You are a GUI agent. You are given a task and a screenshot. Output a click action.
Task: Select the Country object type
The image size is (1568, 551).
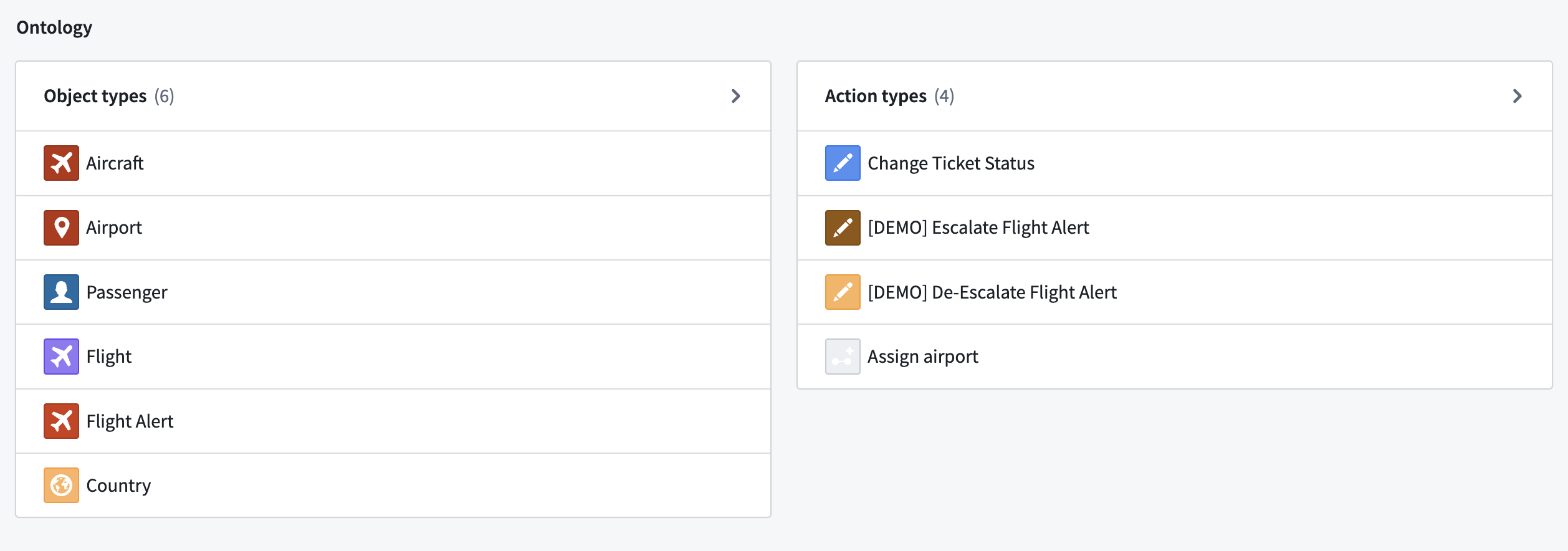click(393, 486)
